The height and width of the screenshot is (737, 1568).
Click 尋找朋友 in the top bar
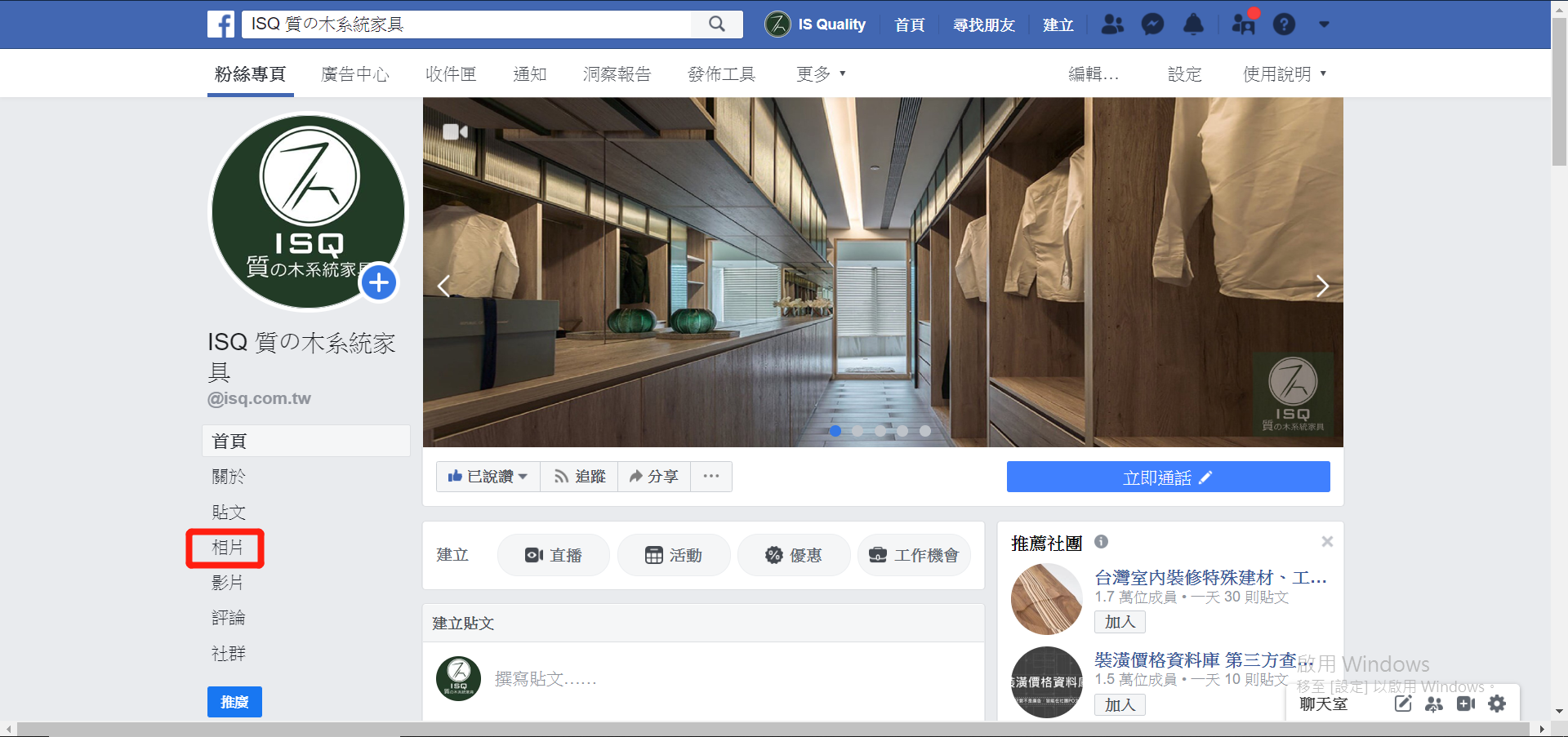click(983, 24)
